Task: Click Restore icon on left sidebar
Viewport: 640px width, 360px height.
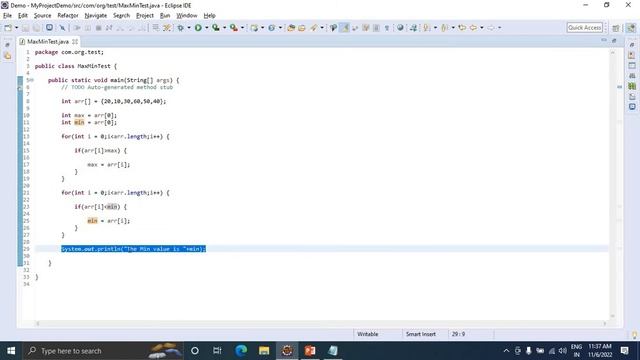Action: (x=8, y=44)
